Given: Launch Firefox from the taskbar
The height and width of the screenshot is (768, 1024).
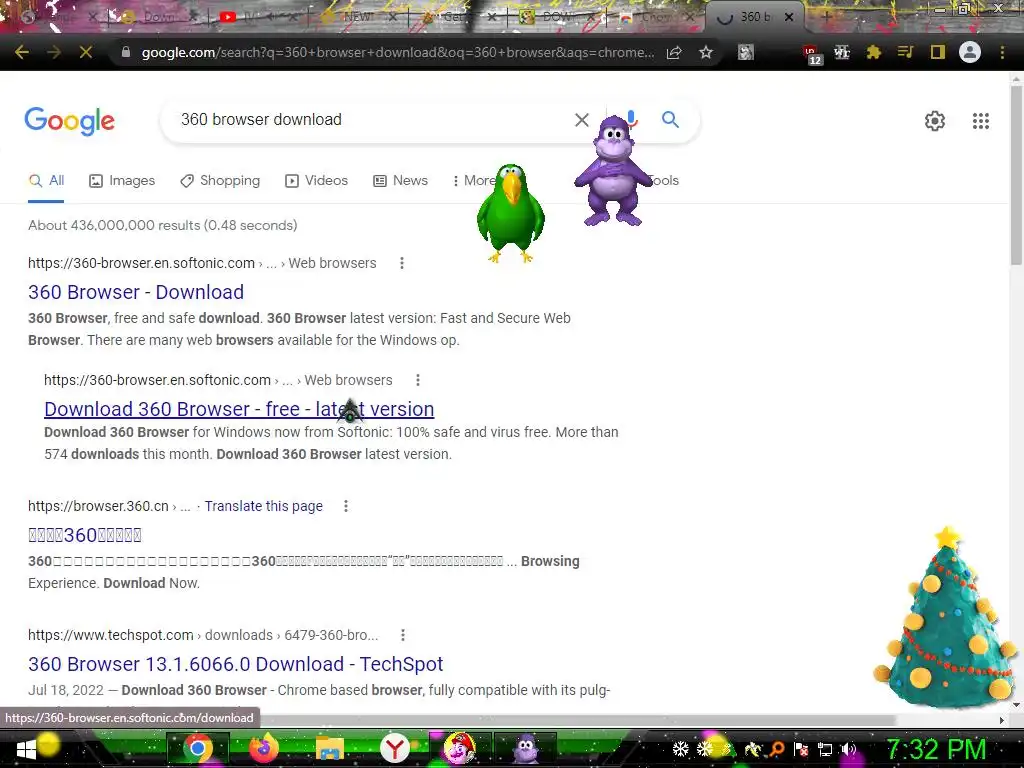Looking at the screenshot, I should coord(264,748).
